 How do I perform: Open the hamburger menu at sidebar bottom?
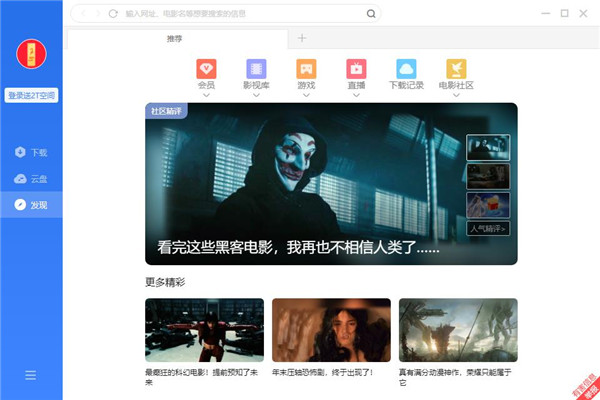(x=31, y=375)
